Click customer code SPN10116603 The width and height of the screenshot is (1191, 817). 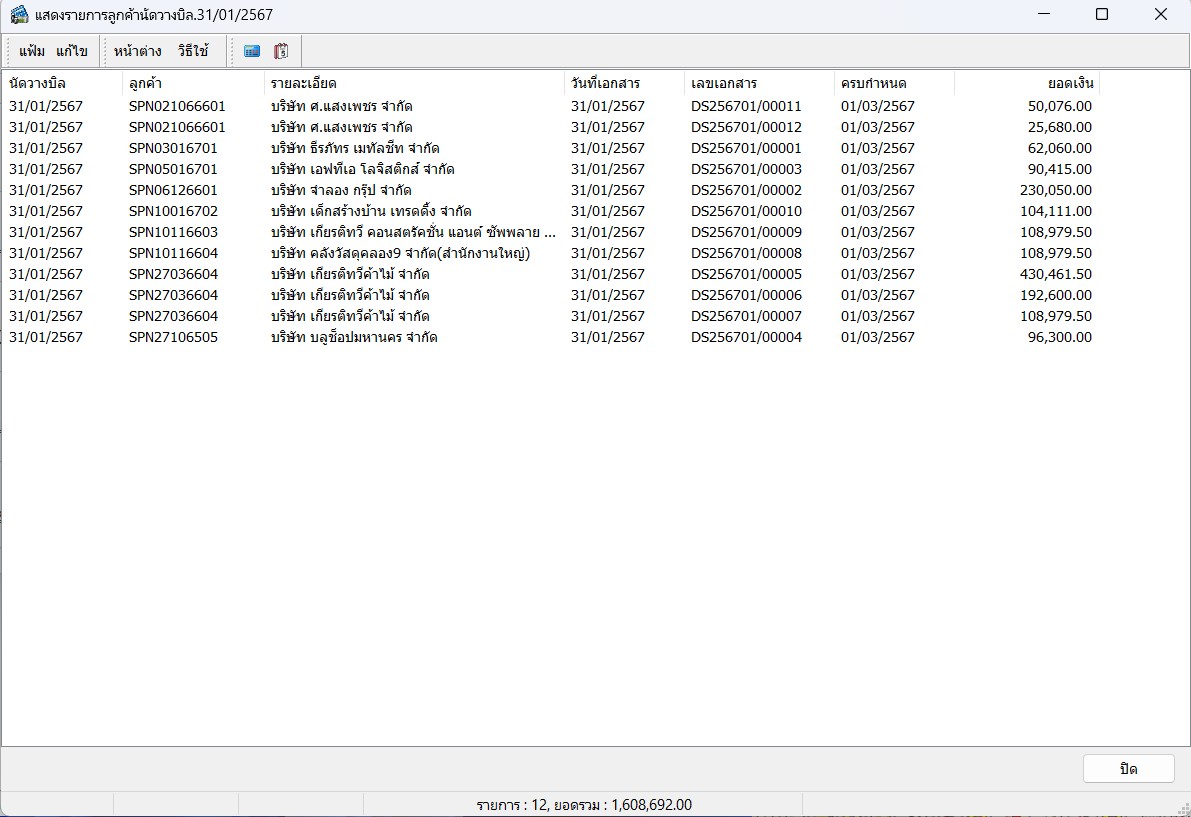coord(173,232)
